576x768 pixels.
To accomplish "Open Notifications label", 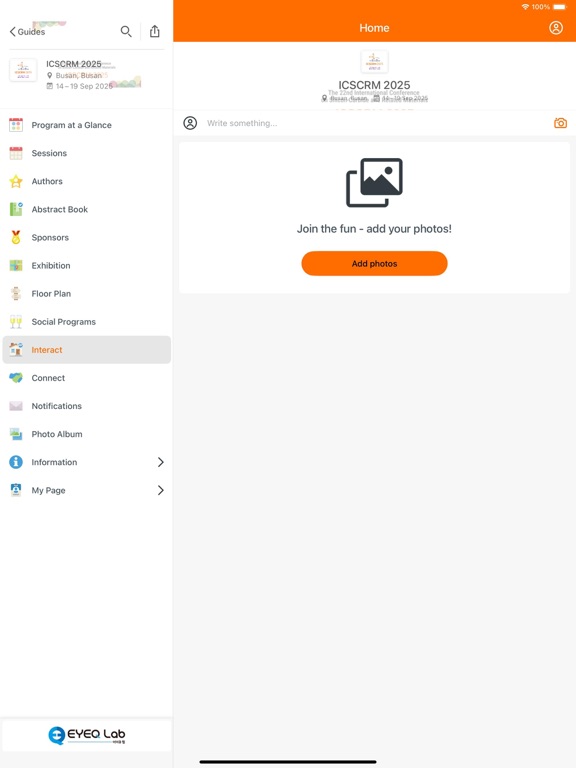I will 56,406.
